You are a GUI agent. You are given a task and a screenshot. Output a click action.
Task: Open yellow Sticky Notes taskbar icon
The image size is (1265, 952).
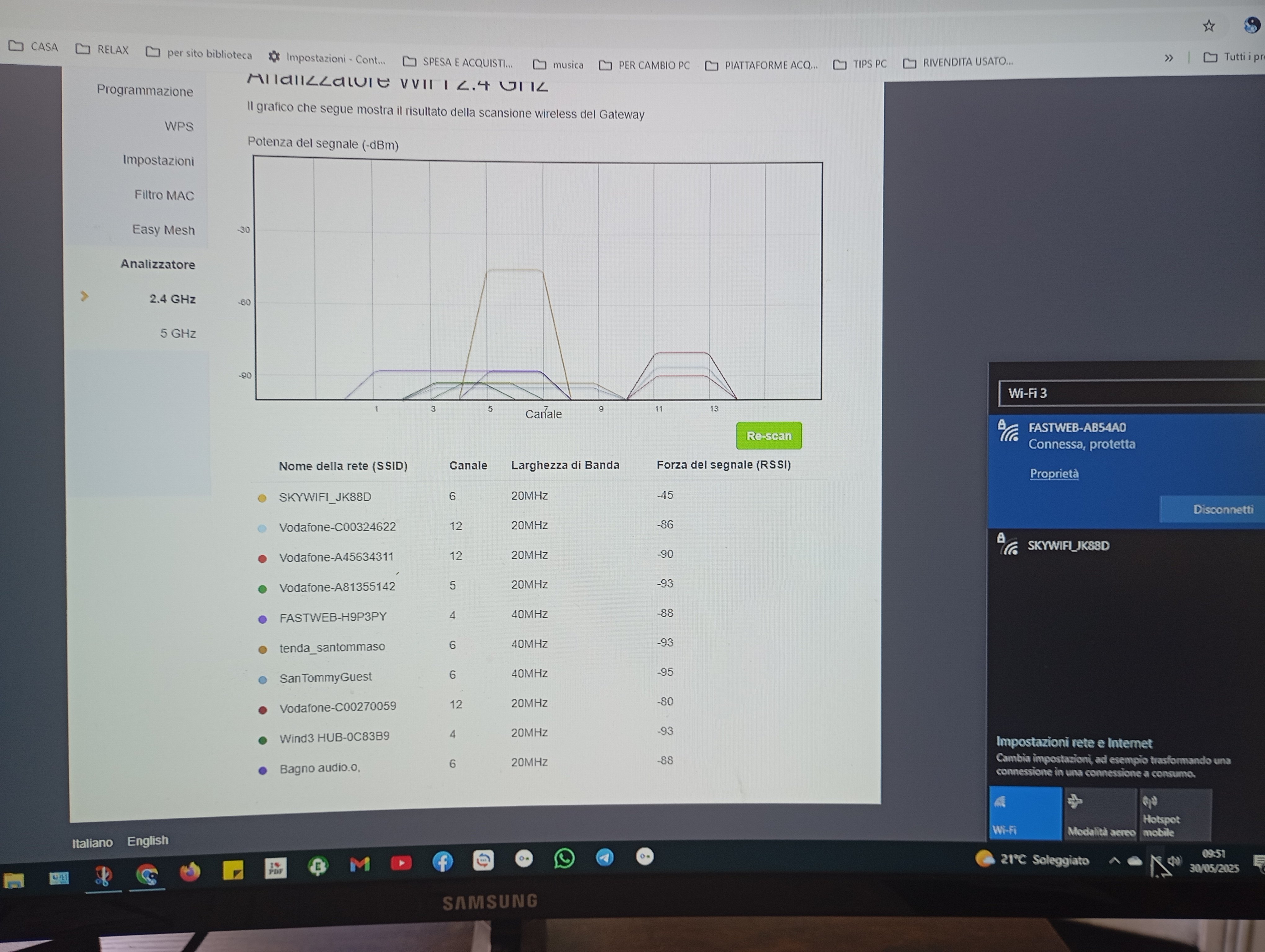click(233, 870)
